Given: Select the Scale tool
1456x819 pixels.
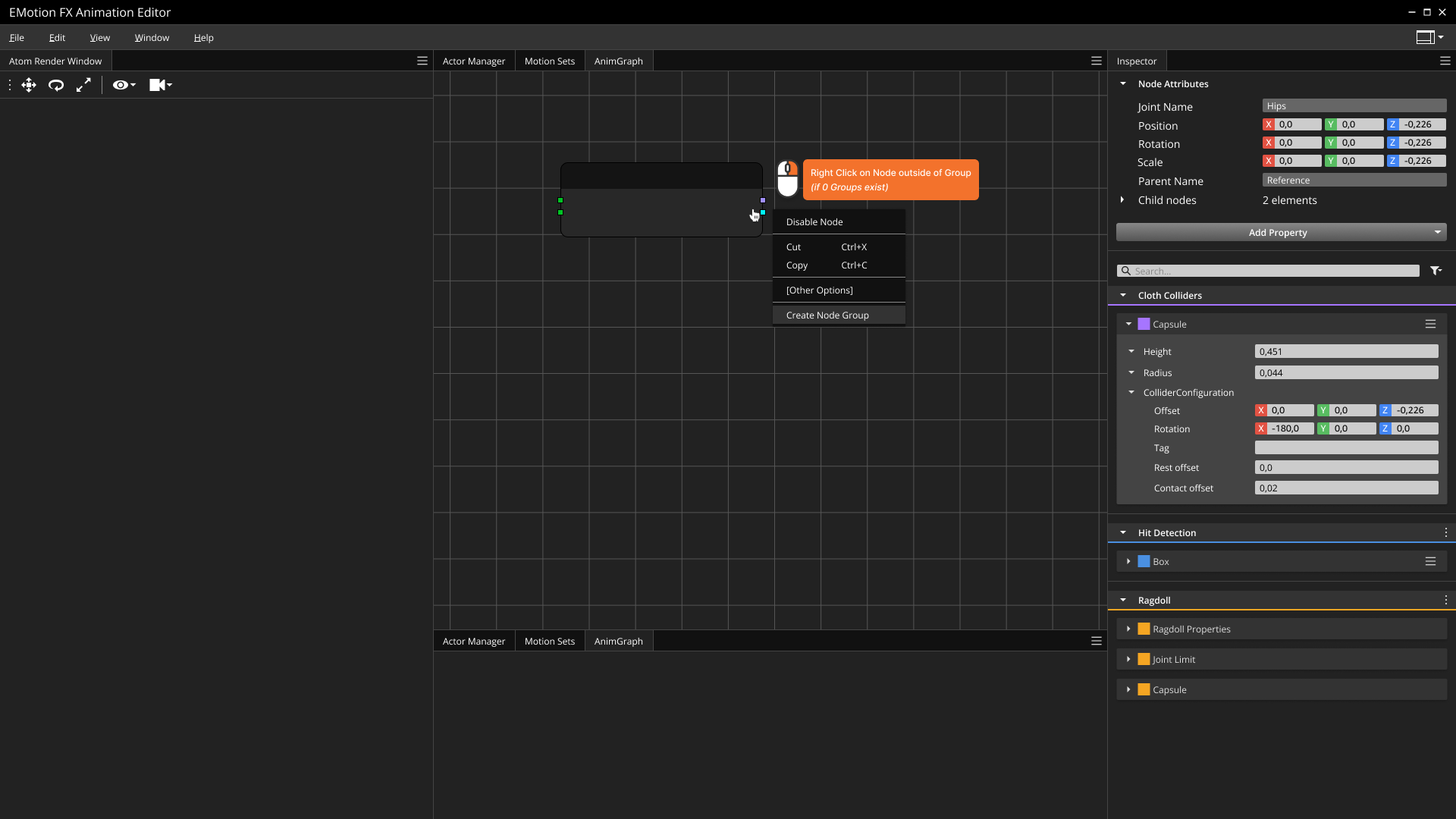Looking at the screenshot, I should (x=83, y=85).
